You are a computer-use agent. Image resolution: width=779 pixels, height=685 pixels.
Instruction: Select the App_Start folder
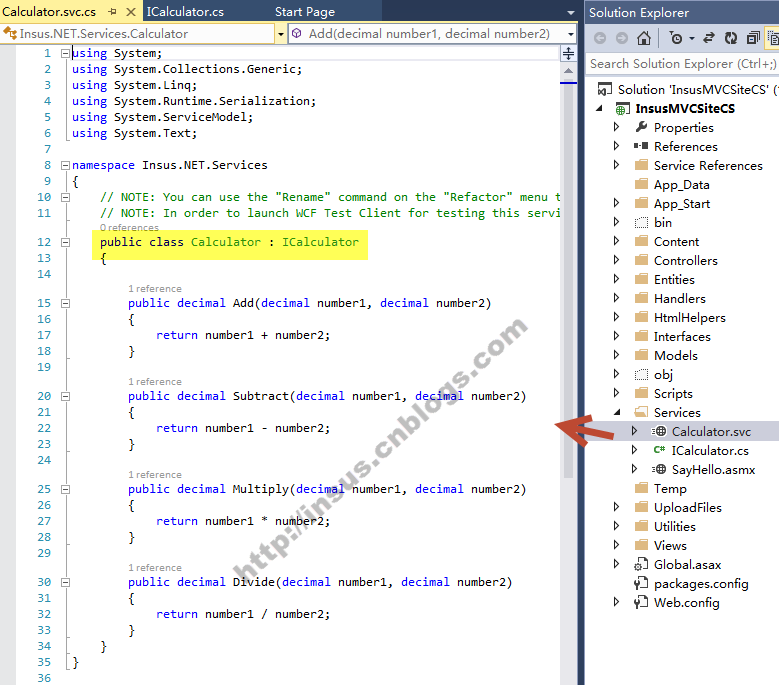click(x=681, y=204)
